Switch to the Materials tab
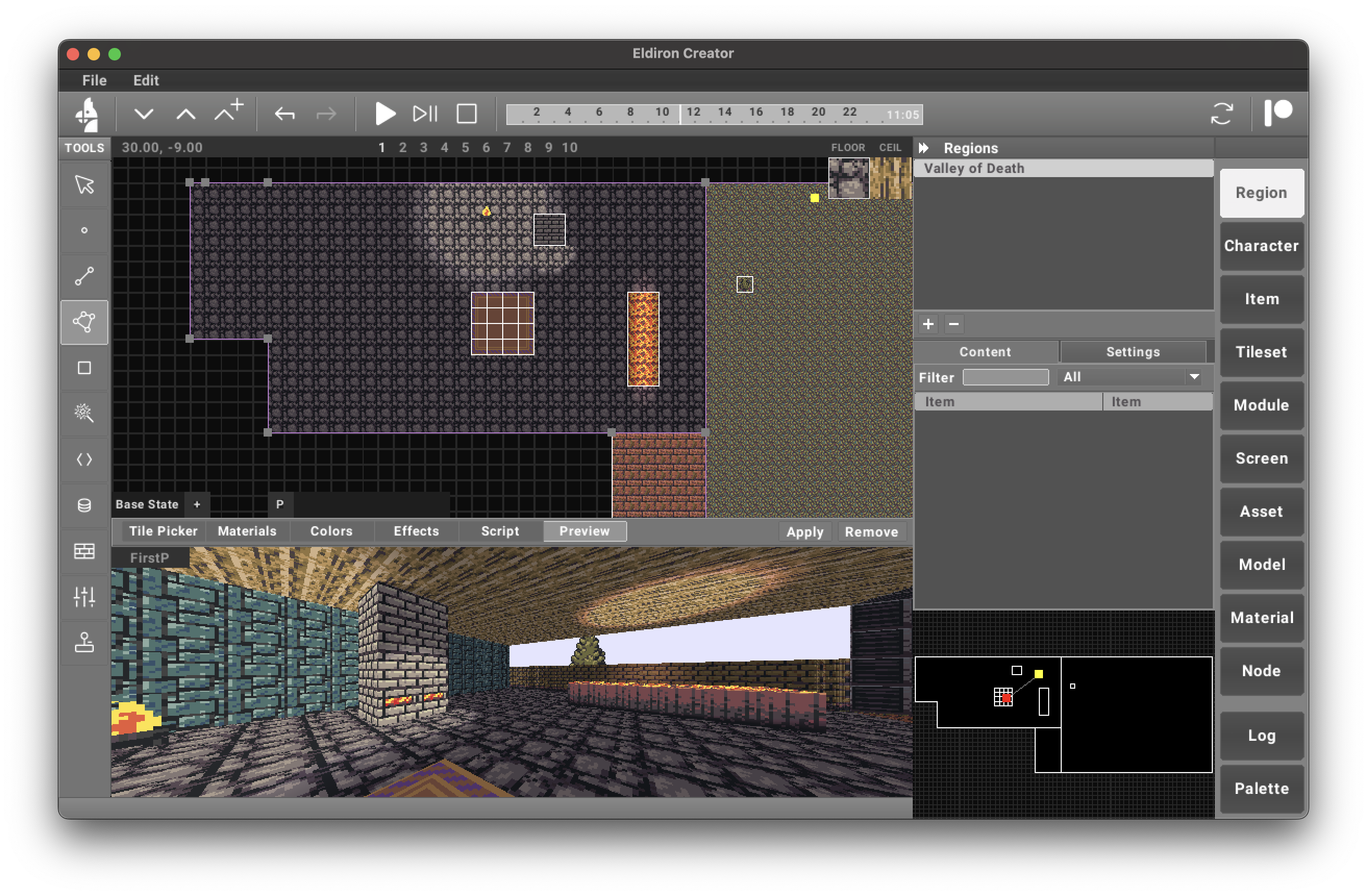Screen dimensions: 1367x896 tap(247, 531)
